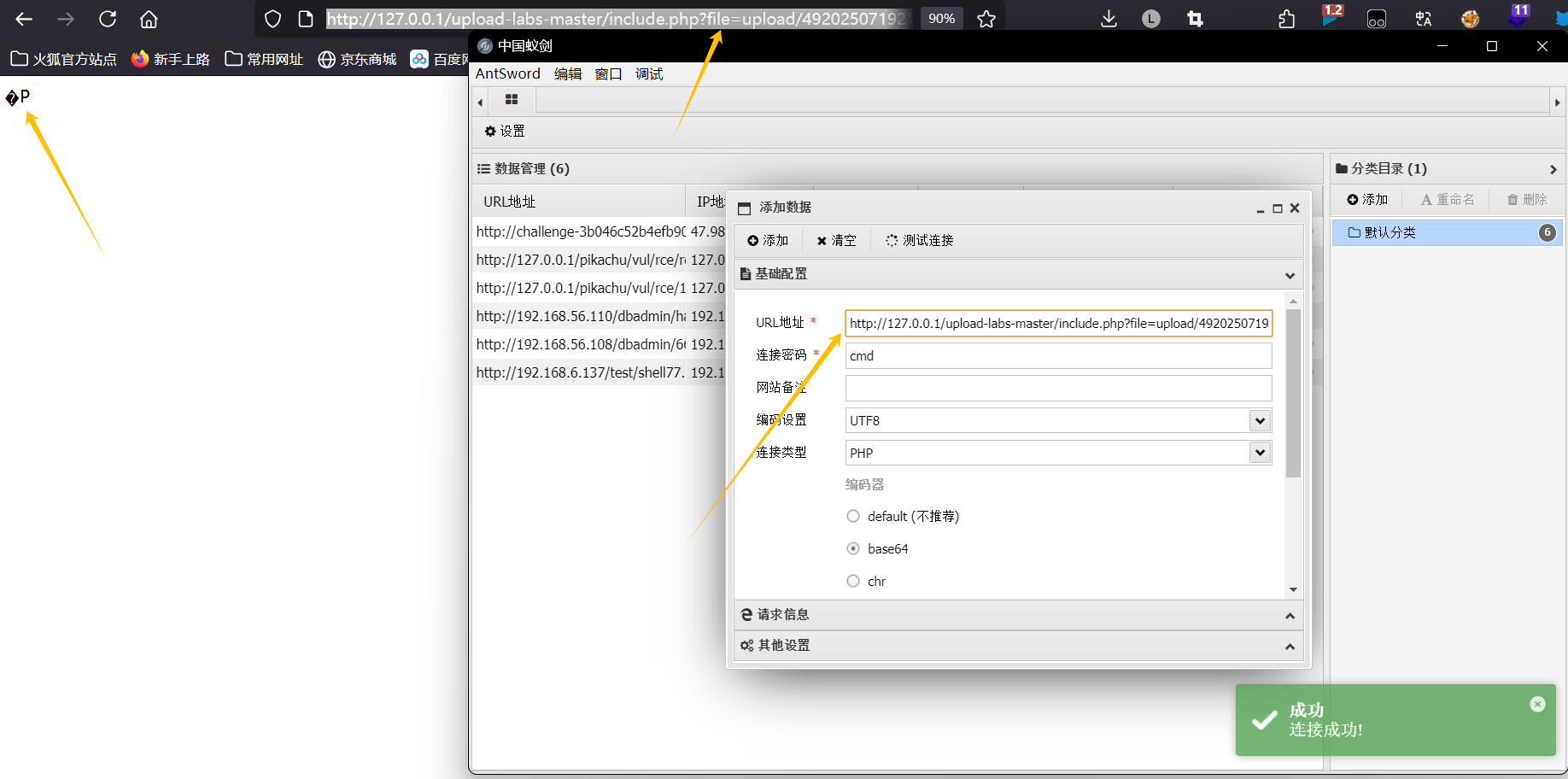Click the URL地址 column header
This screenshot has height=779, width=1568.
(x=579, y=202)
